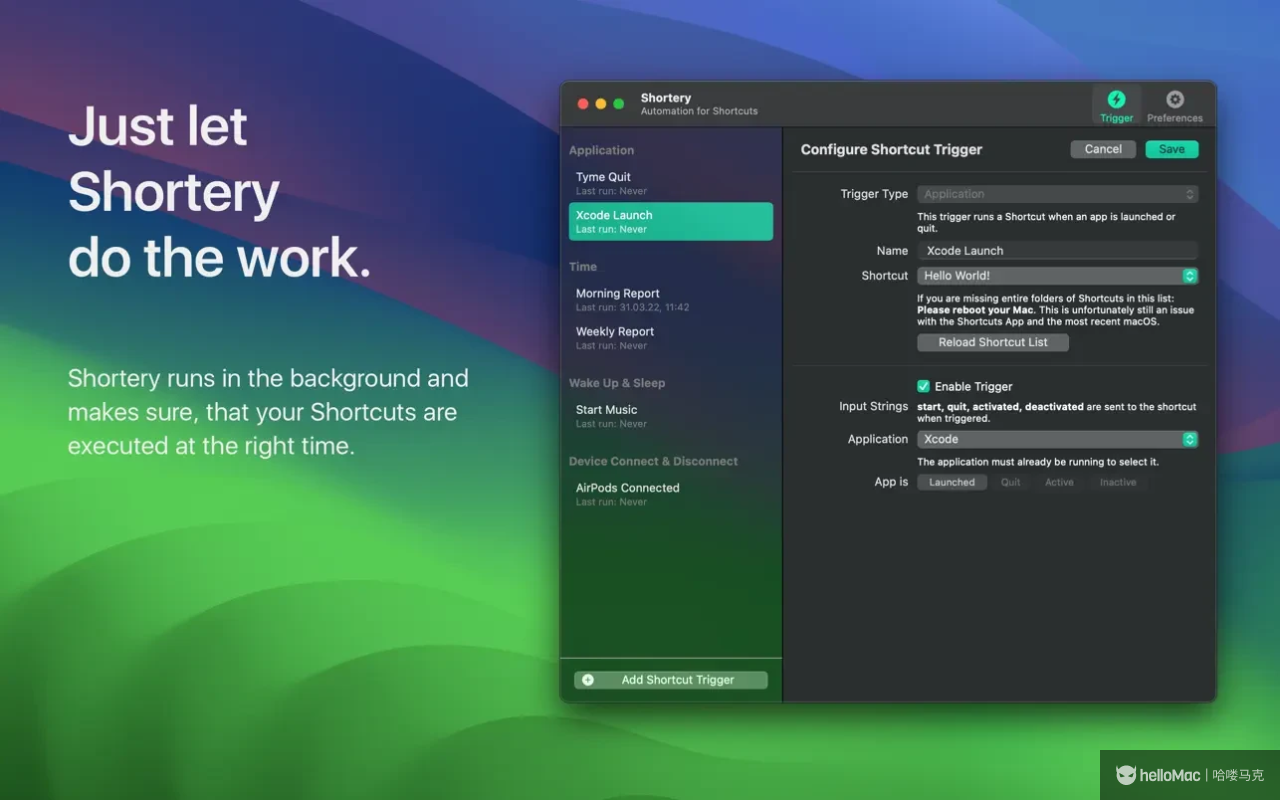Select the Start Music trigger
This screenshot has width=1280, height=800.
click(671, 416)
